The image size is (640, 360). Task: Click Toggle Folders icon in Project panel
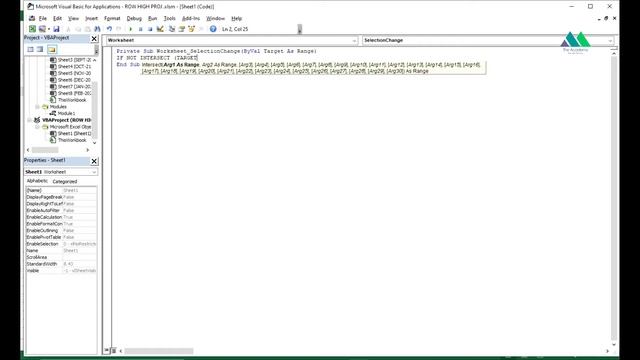pos(51,49)
